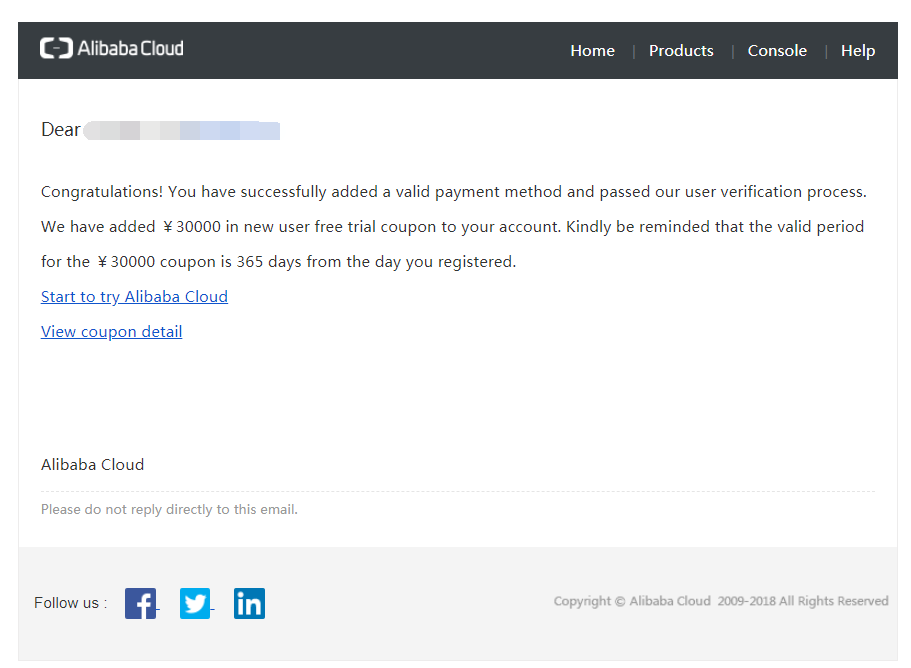Open Console from the header navigation
The width and height of the screenshot is (911, 668).
pyautogui.click(x=777, y=51)
